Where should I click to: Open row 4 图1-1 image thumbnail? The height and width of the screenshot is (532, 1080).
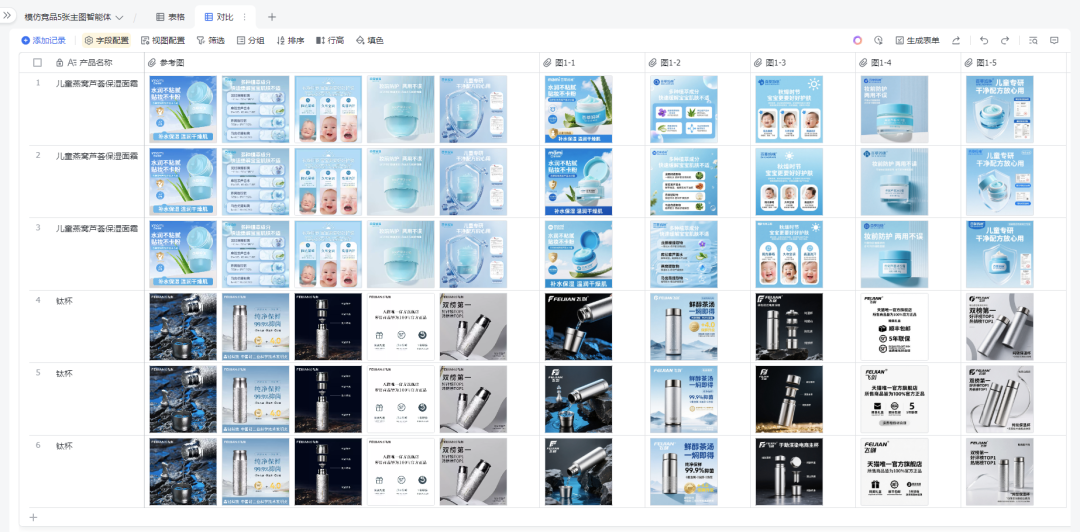[579, 327]
